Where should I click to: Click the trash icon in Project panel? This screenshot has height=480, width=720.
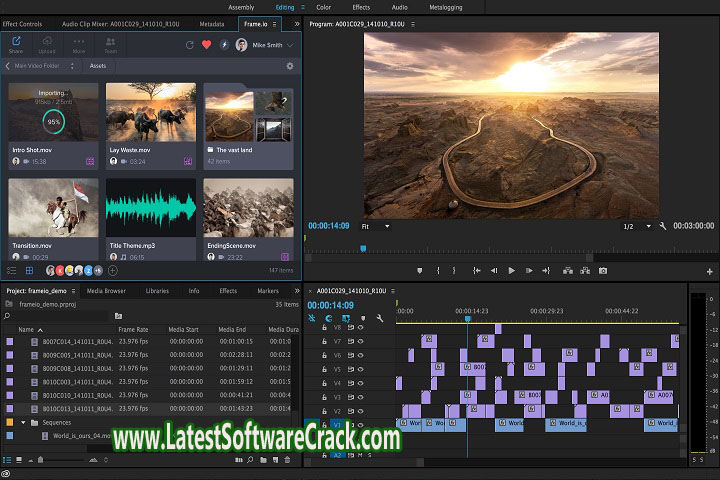[x=288, y=460]
